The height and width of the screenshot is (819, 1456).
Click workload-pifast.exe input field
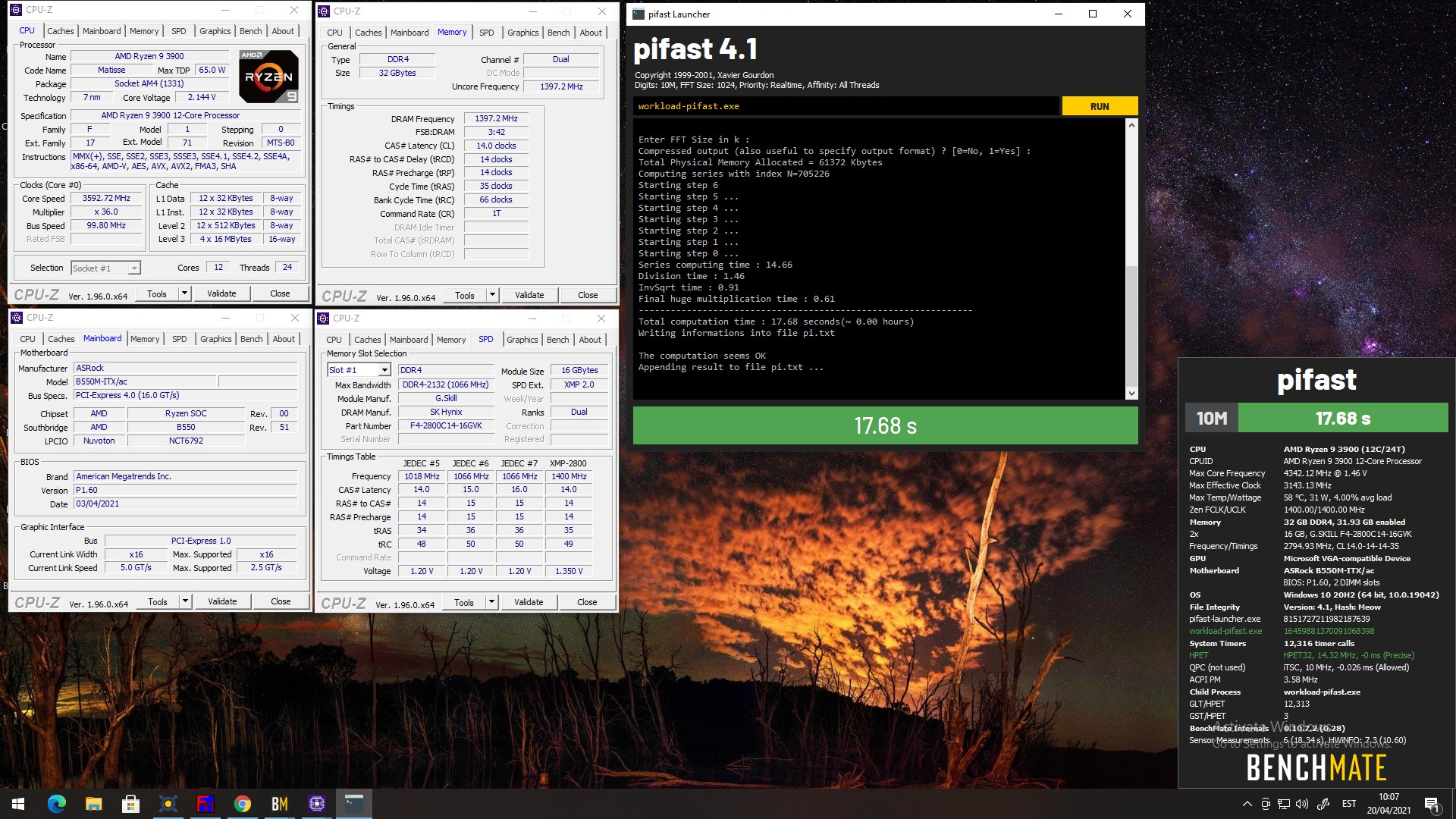pyautogui.click(x=846, y=106)
